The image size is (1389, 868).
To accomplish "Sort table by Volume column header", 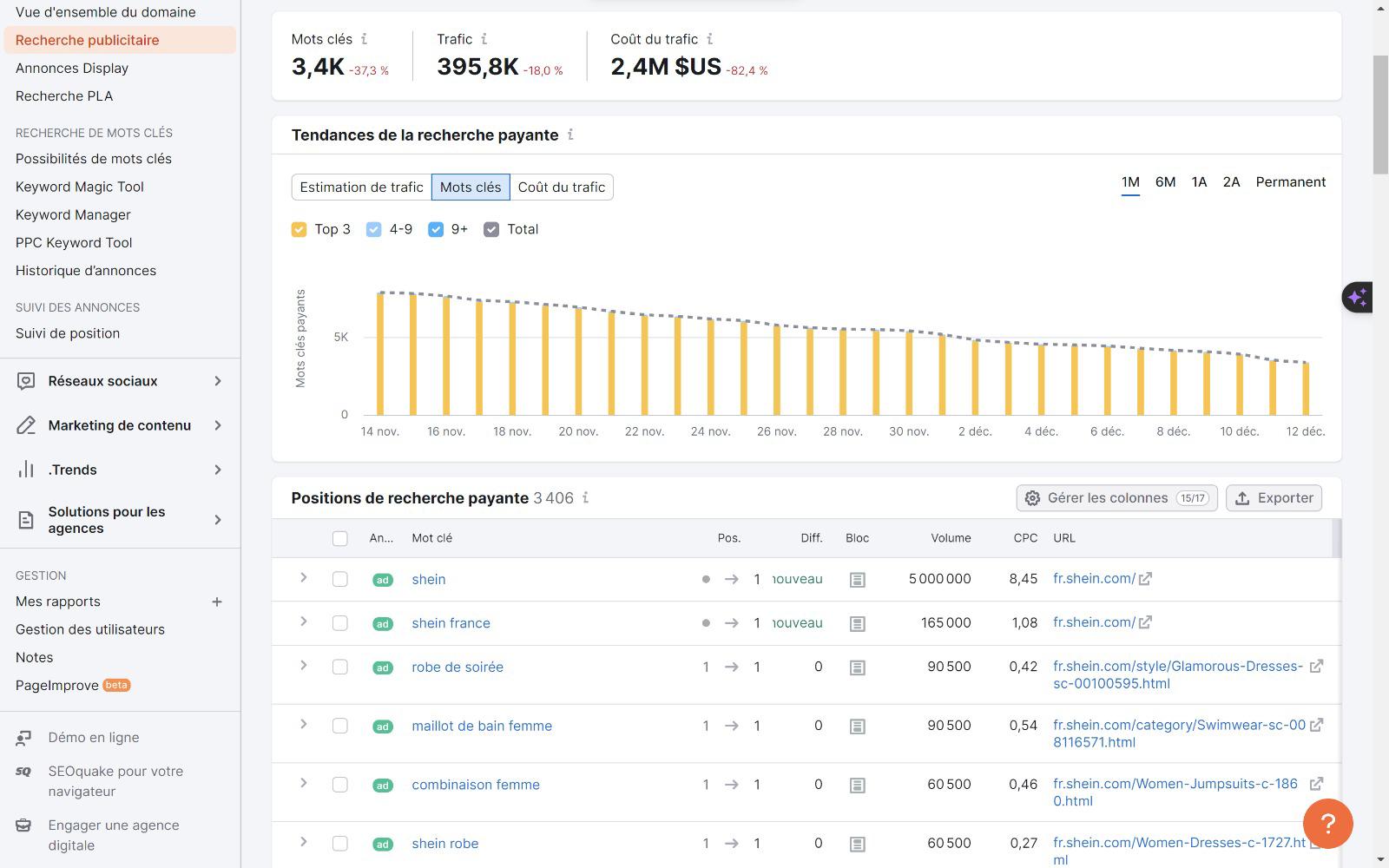I will click(x=951, y=538).
